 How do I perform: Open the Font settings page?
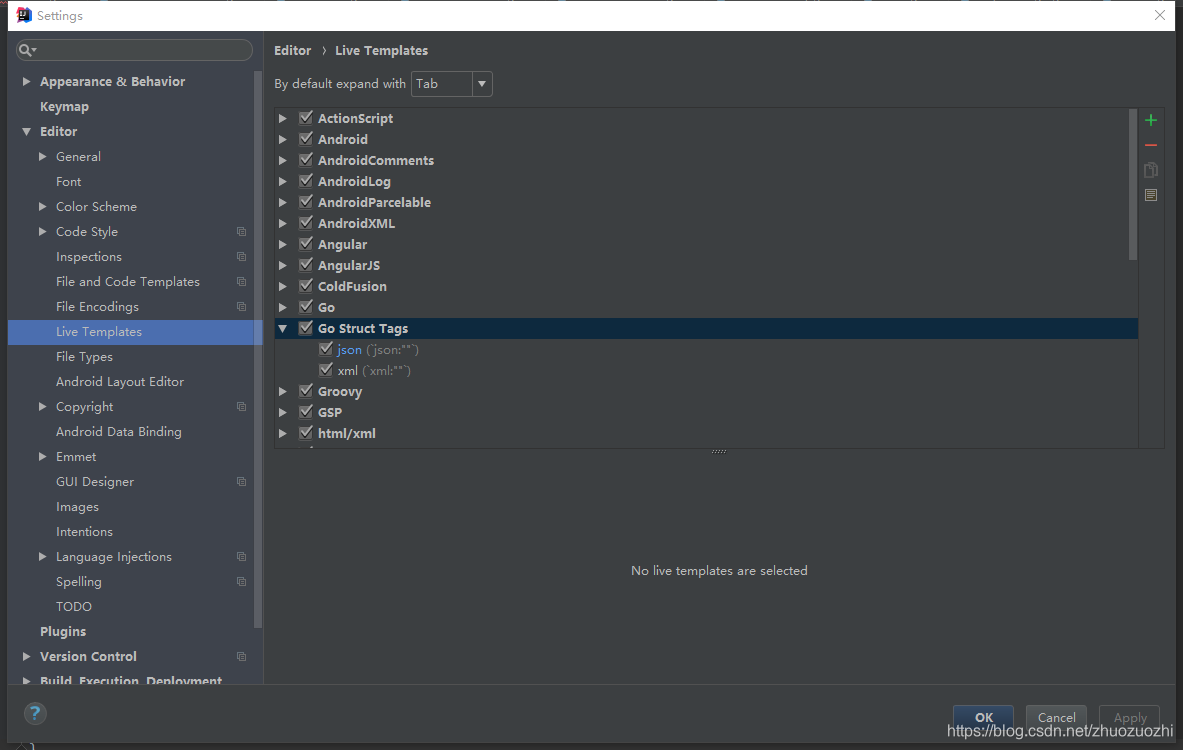click(x=69, y=182)
